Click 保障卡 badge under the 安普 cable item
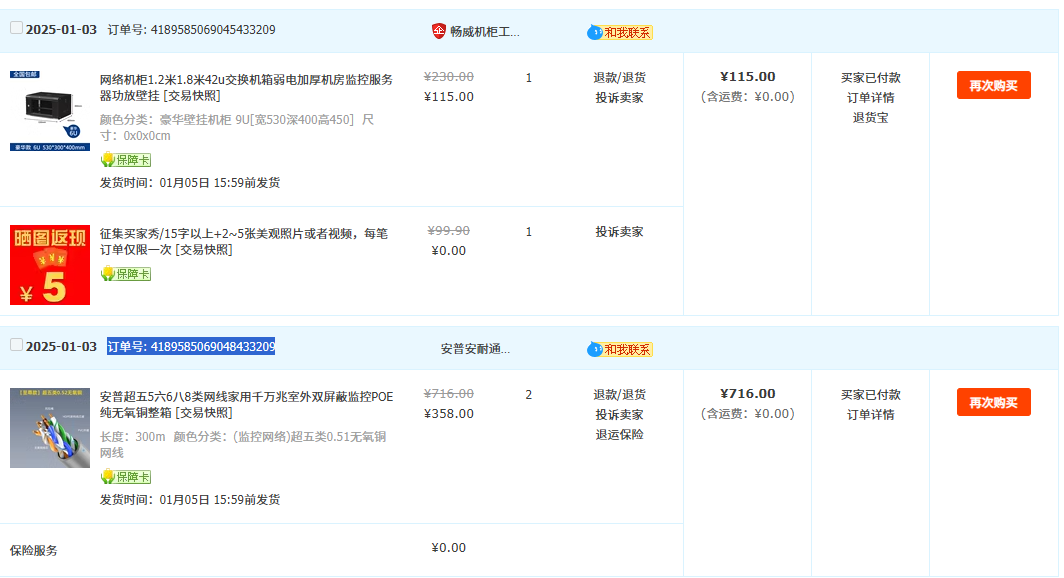Viewport: 1064px width, 578px height. [126, 477]
